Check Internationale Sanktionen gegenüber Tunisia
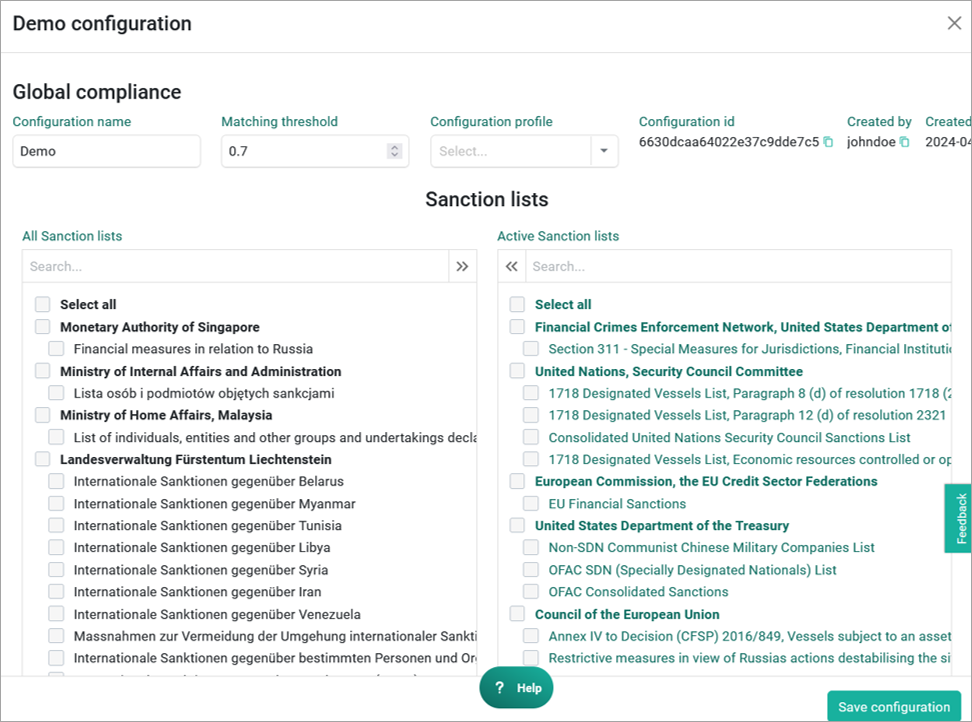The image size is (972, 722). click(x=56, y=526)
